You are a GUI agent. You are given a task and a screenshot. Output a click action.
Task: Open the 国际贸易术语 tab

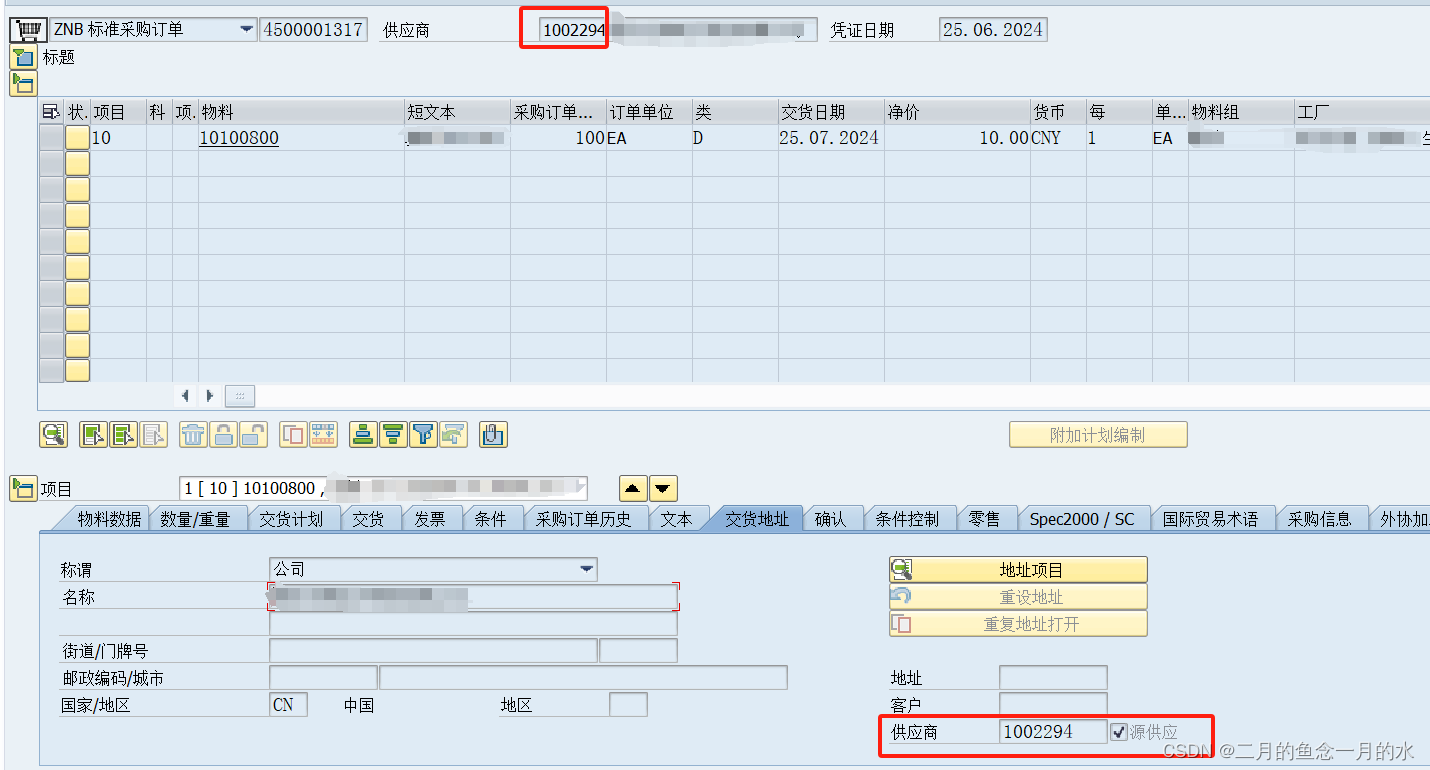[x=1210, y=519]
